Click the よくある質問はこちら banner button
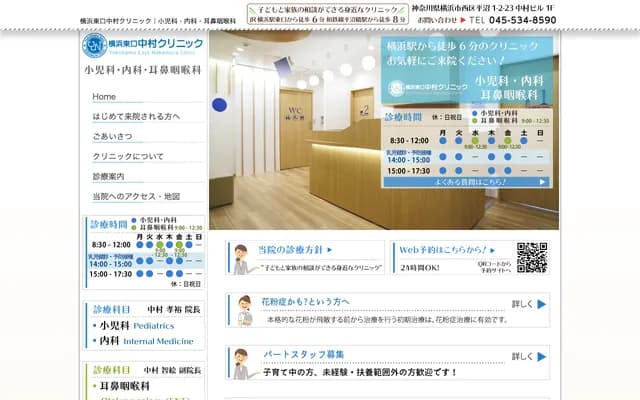 pyautogui.click(x=467, y=182)
